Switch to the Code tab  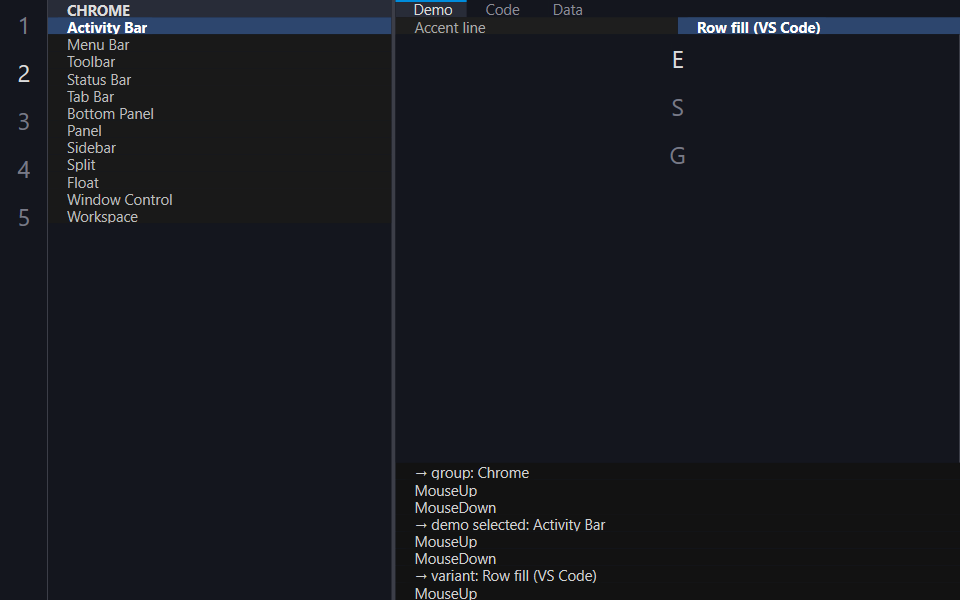[503, 9]
